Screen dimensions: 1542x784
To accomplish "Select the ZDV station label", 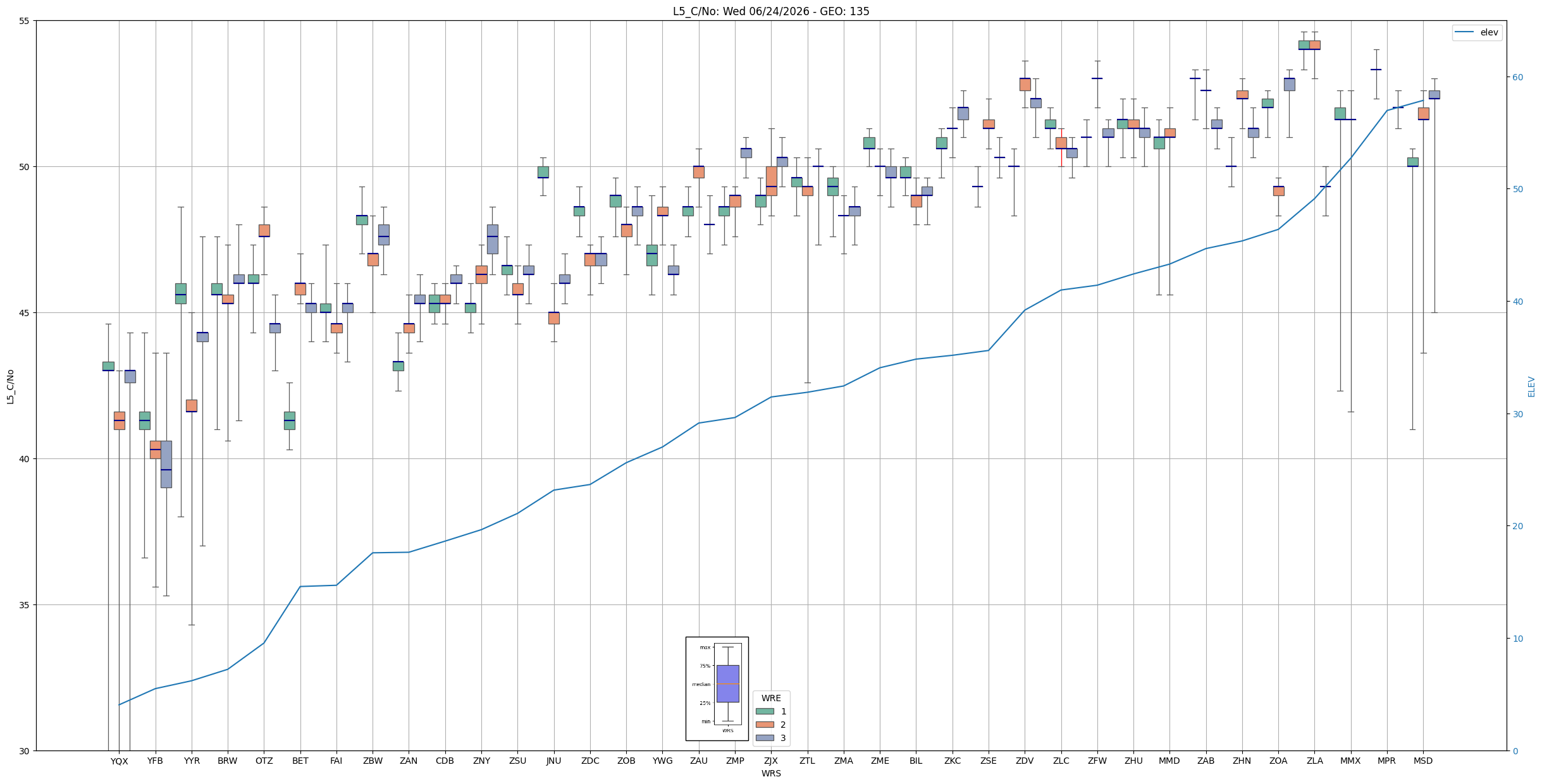I will 1025,761.
